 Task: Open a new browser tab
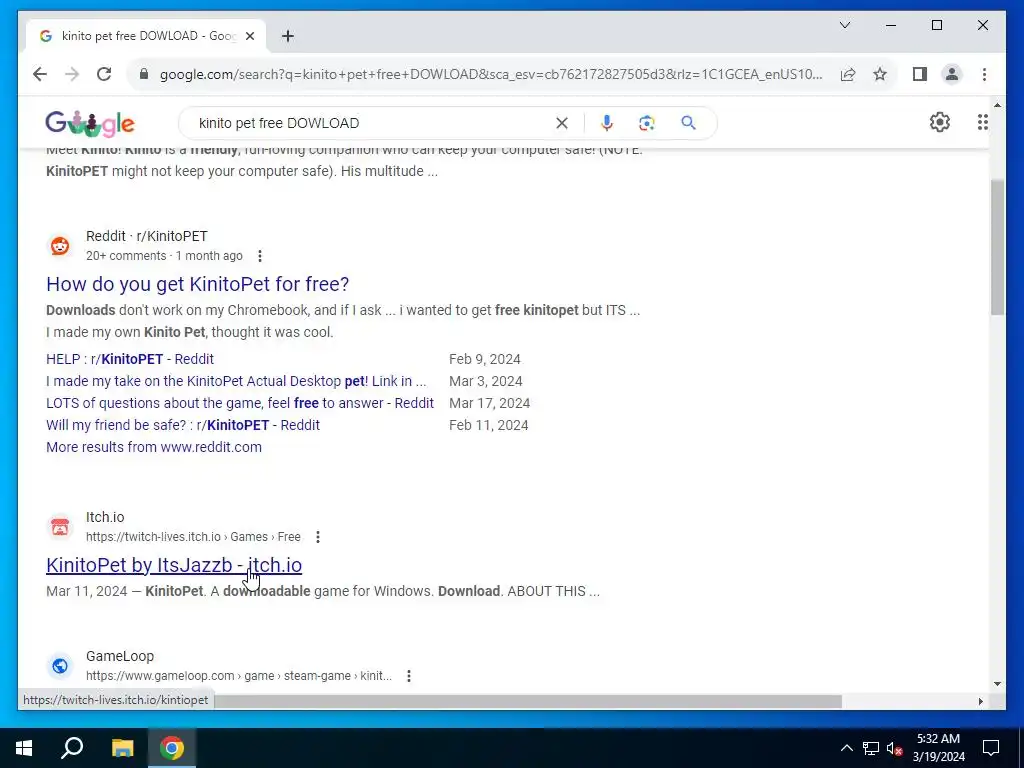[287, 36]
